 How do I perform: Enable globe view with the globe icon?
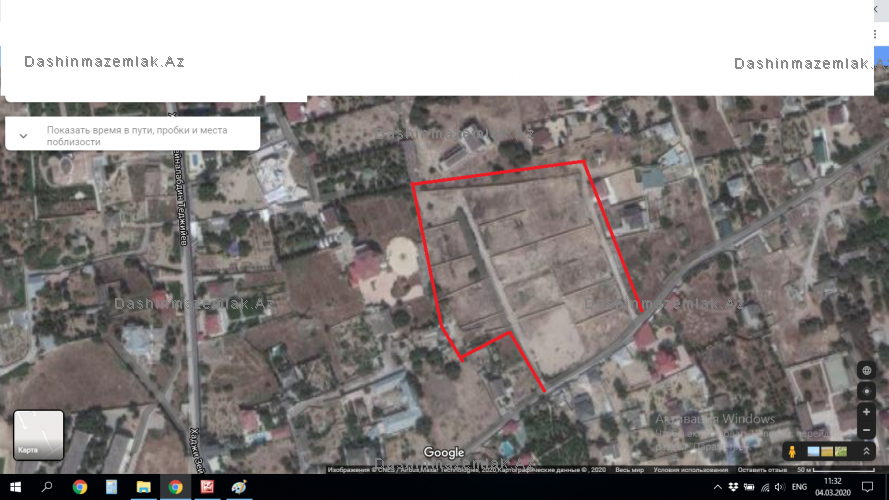866,370
